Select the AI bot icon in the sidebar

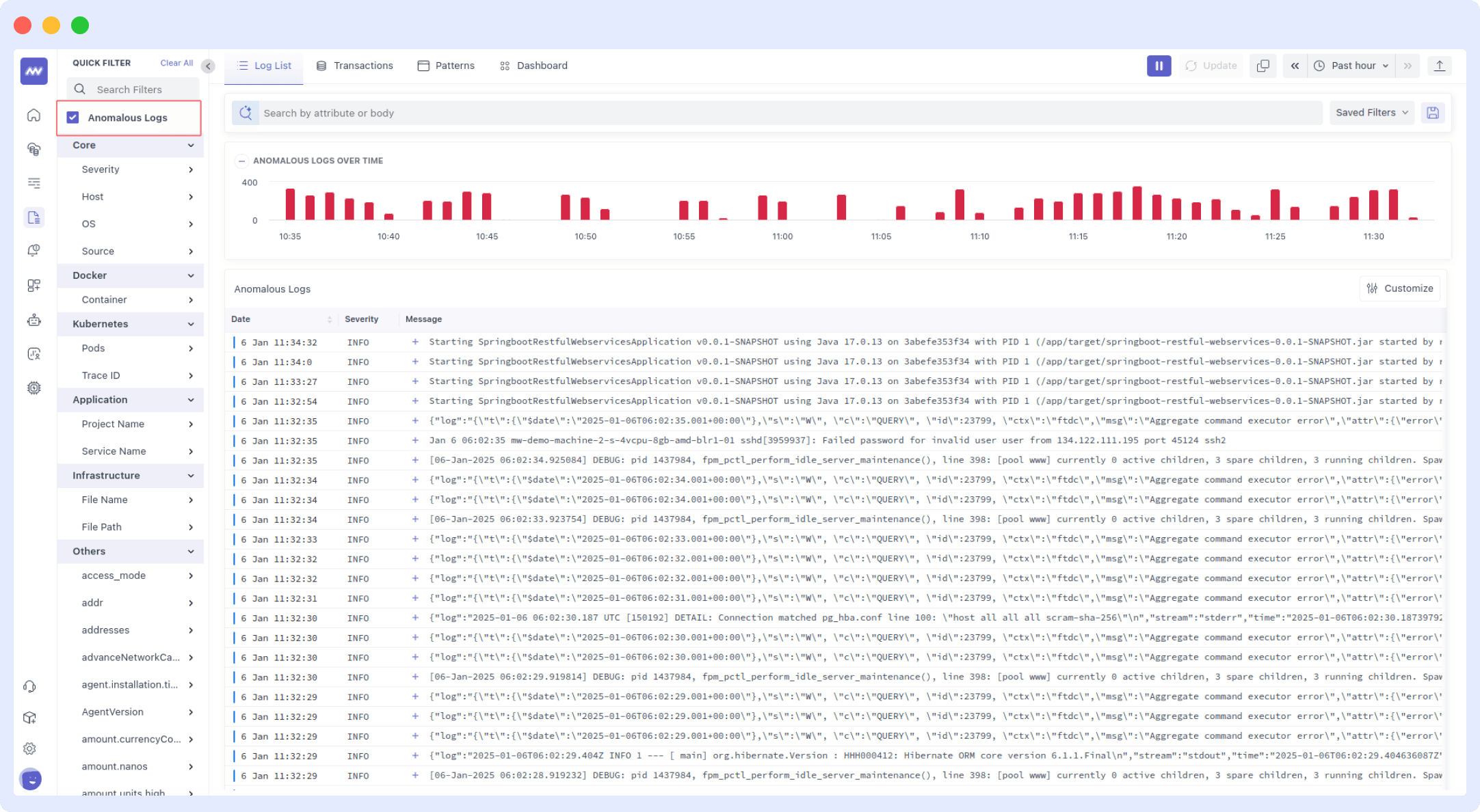coord(34,320)
